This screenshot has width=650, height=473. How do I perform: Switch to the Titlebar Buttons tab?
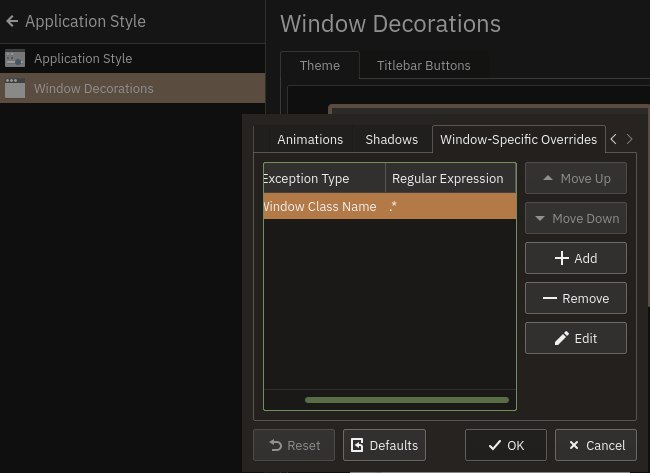coord(424,65)
